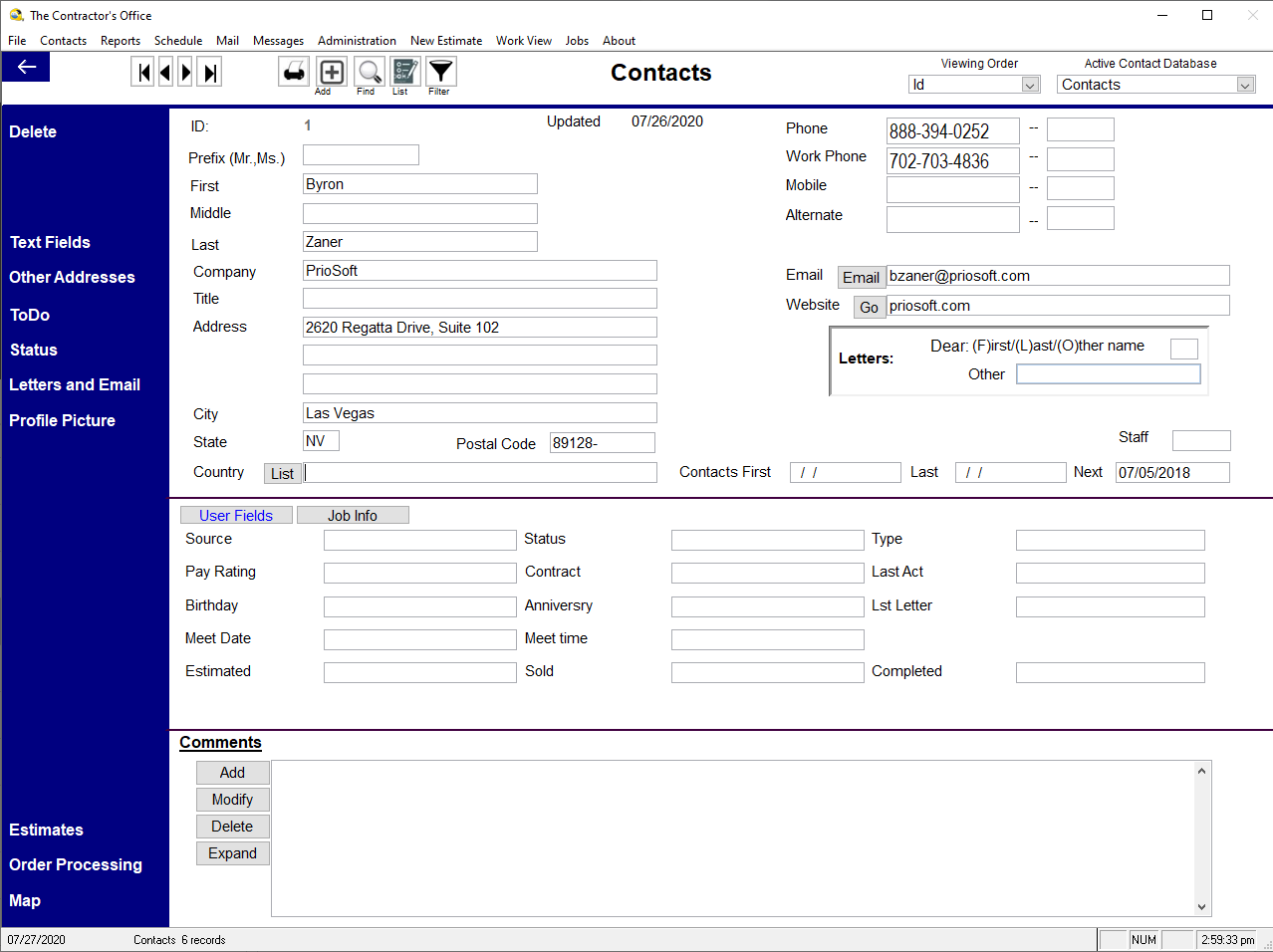Apply a Filter using funnel icon
Image resolution: width=1273 pixels, height=952 pixels.
[x=440, y=72]
